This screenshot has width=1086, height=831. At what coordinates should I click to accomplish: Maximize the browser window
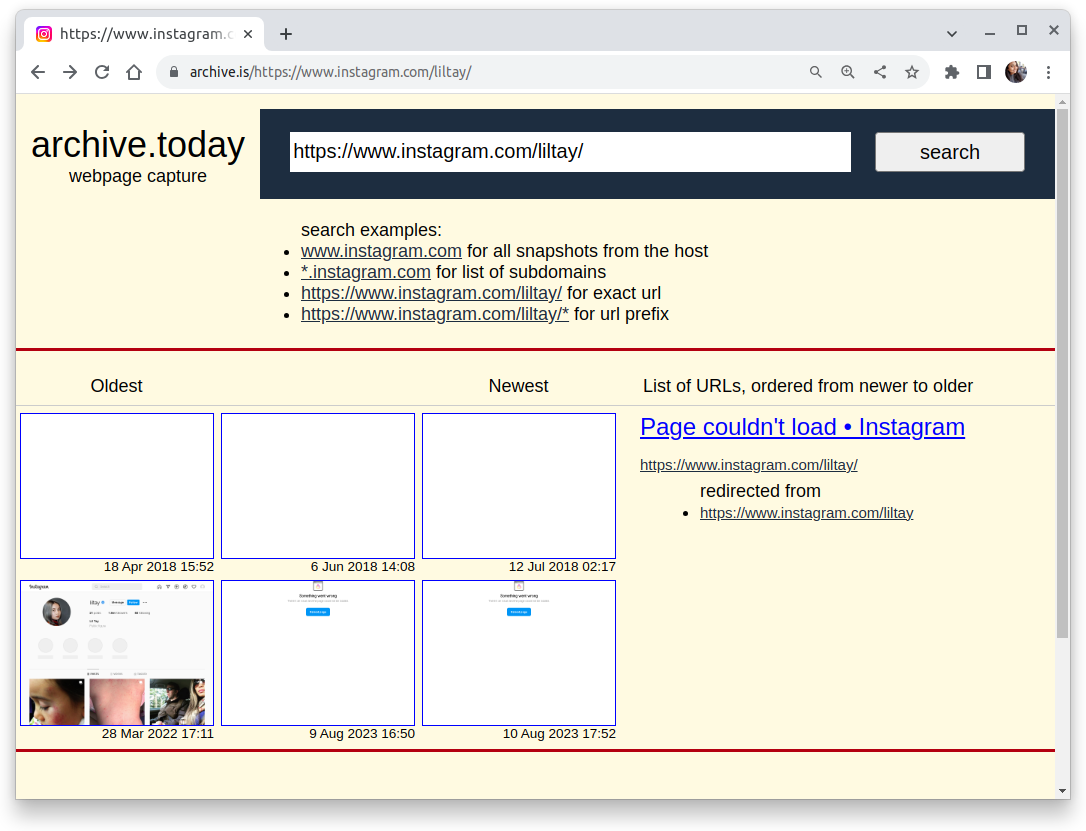point(1022,30)
